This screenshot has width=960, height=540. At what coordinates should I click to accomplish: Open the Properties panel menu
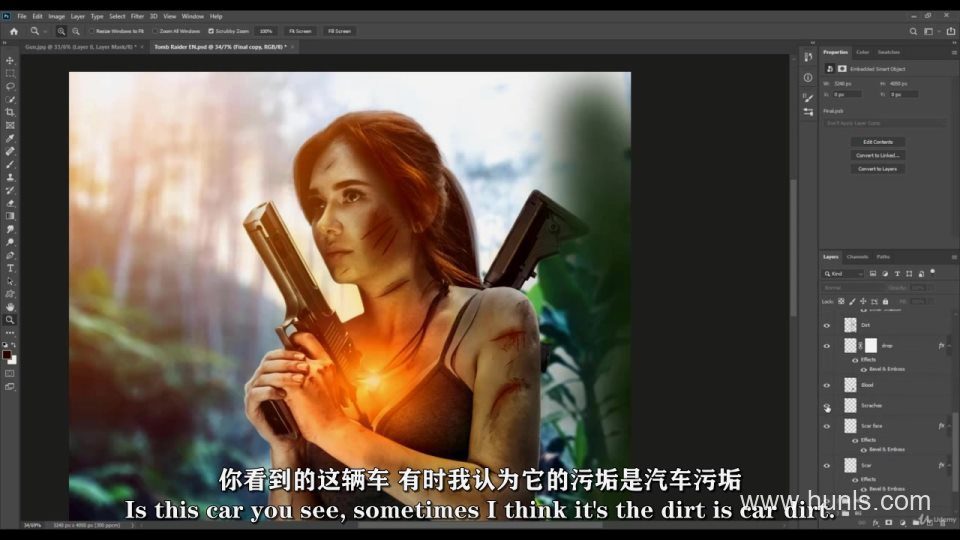(x=954, y=53)
